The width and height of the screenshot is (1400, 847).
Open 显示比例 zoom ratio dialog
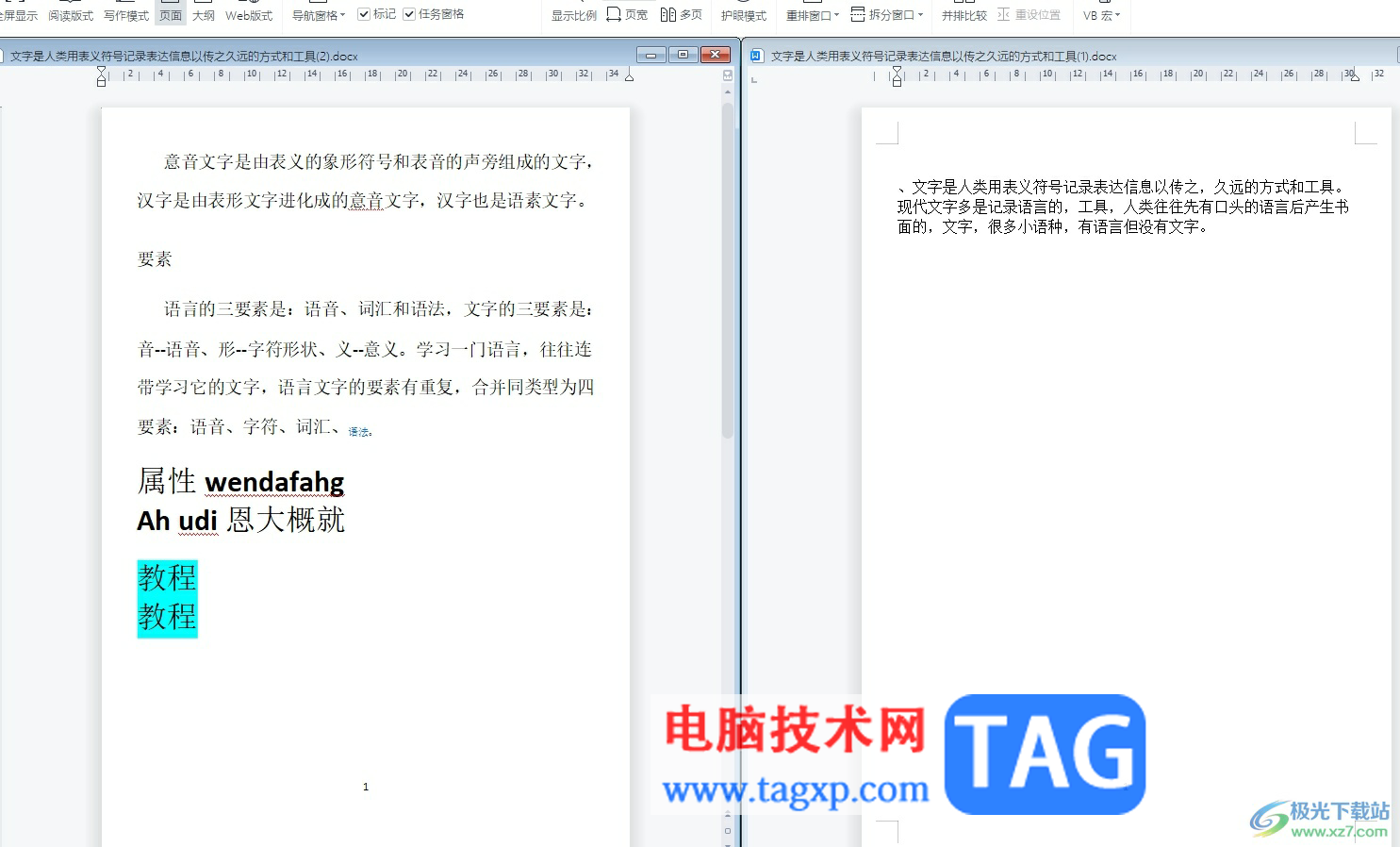[573, 14]
